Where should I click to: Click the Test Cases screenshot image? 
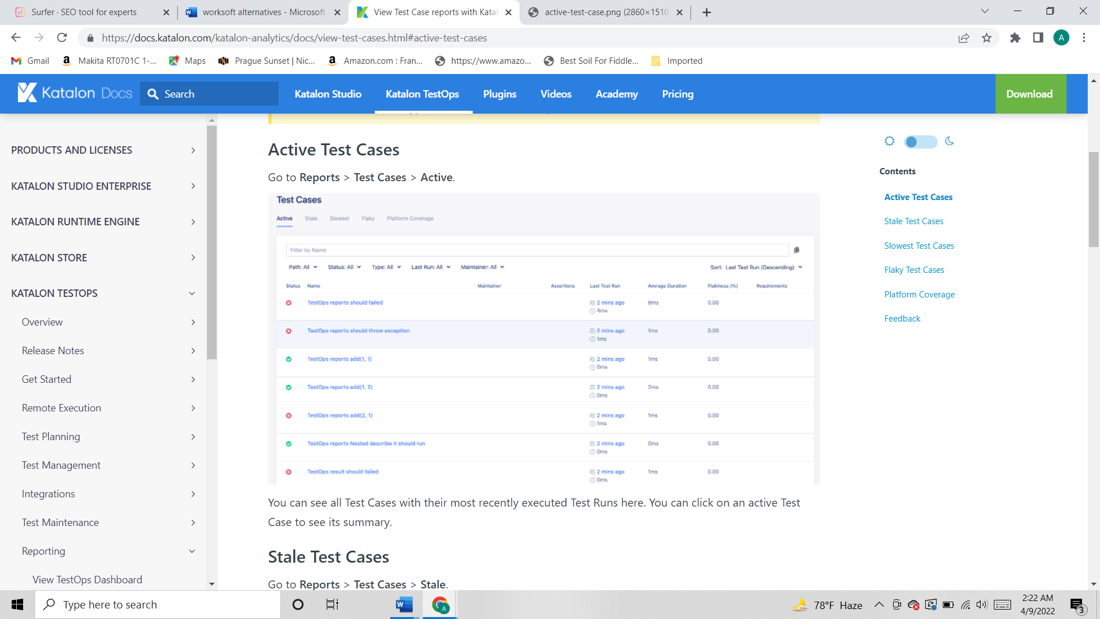coord(544,339)
